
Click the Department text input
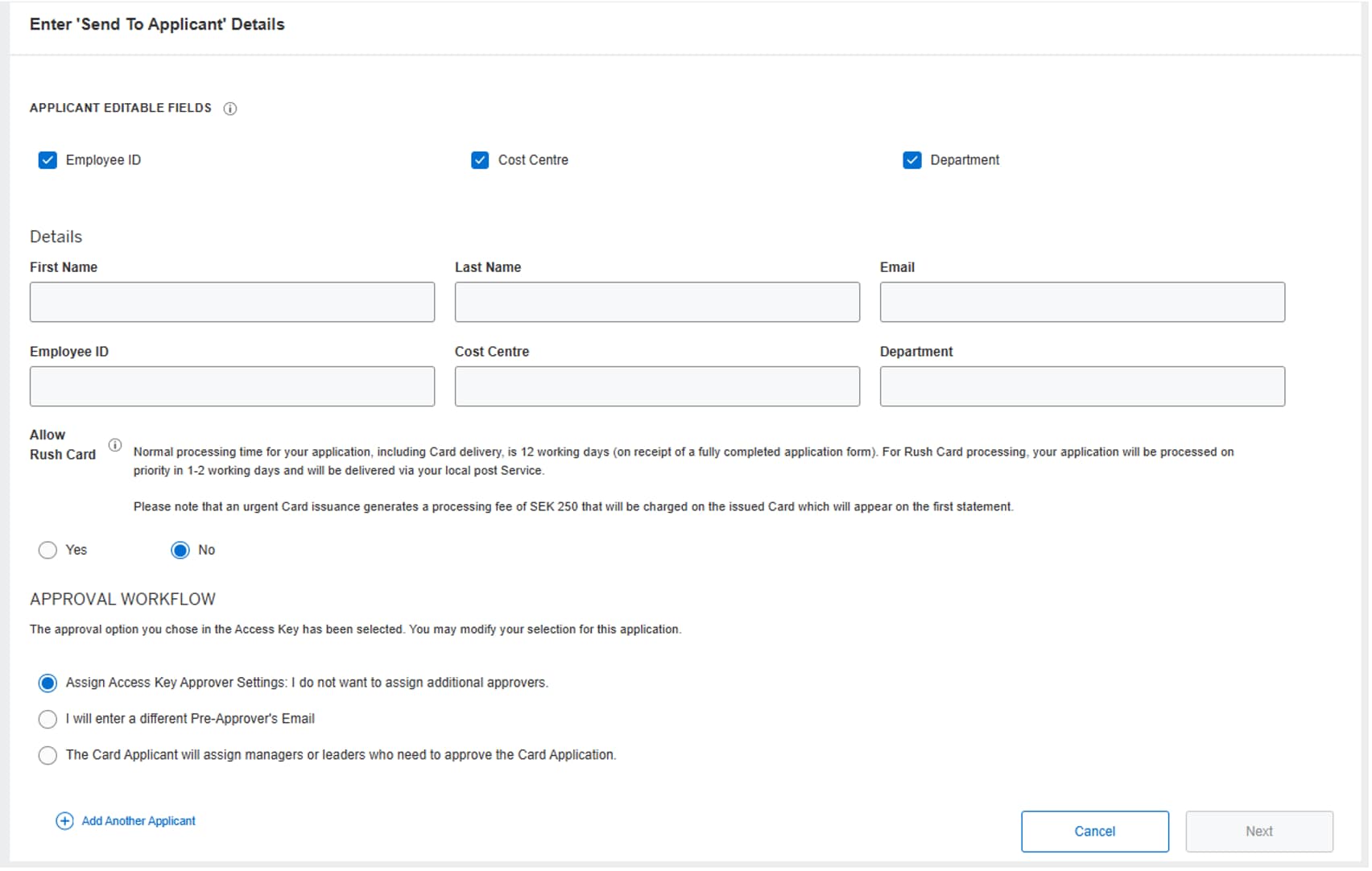point(1082,386)
